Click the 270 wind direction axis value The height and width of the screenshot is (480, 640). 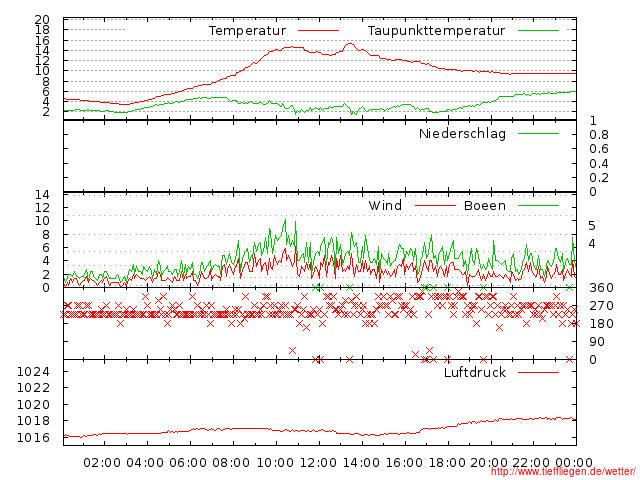[x=601, y=306]
